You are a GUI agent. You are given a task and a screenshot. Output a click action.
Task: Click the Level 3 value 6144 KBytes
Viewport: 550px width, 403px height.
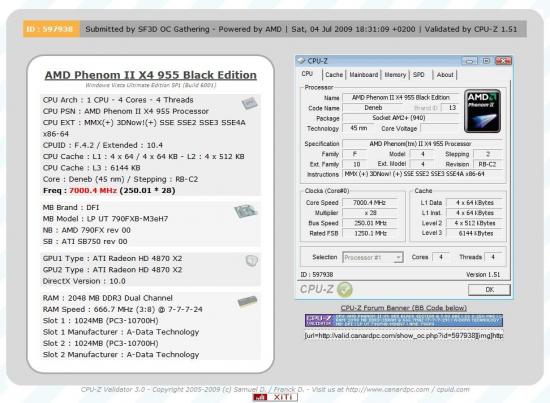(475, 233)
